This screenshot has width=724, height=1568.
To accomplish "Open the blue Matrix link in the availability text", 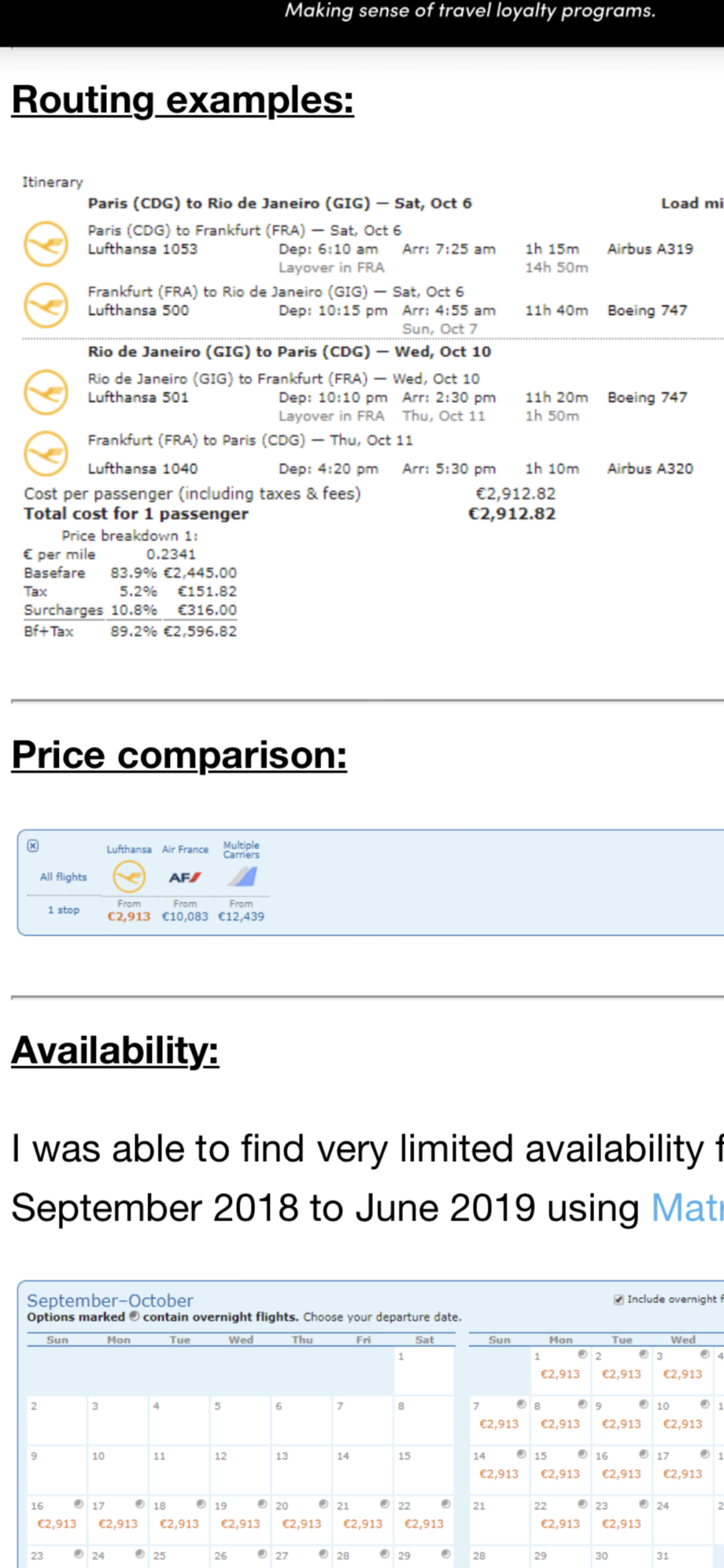I will click(x=687, y=1207).
